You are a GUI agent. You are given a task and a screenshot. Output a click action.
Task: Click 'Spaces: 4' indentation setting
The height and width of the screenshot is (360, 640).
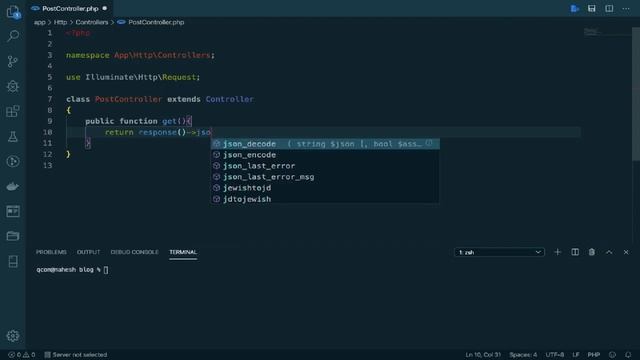coord(523,355)
